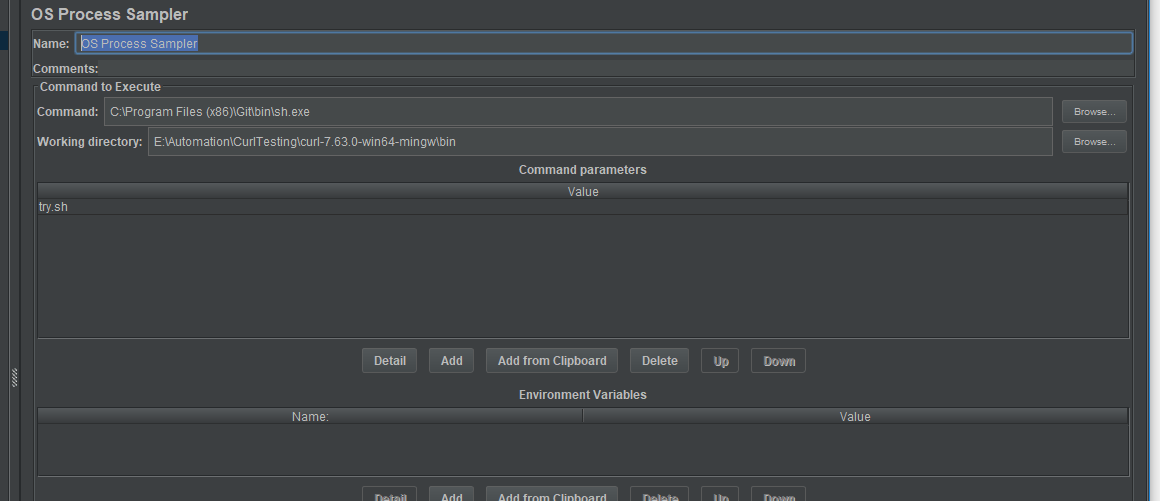Add a new environment variable
Screen dimensions: 1160x501
click(x=452, y=495)
